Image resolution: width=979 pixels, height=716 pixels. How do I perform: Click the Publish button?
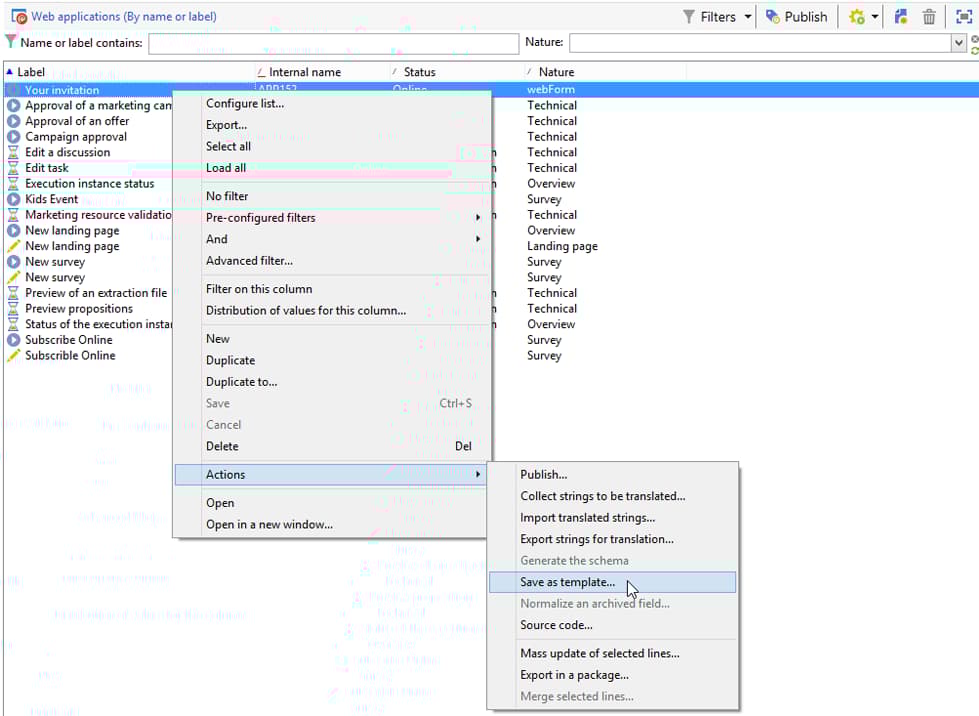pyautogui.click(x=797, y=16)
